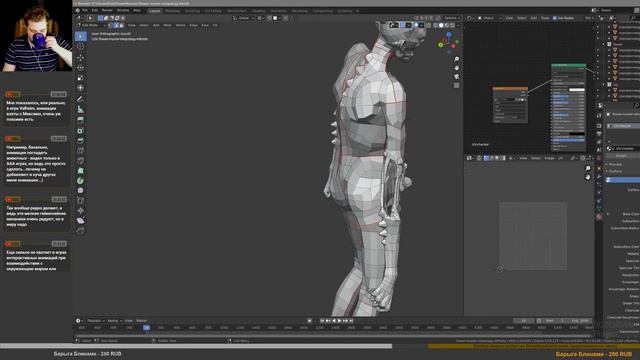Select the Shrink/Fatten tool
The width and height of the screenshot is (640, 360).
(81, 220)
